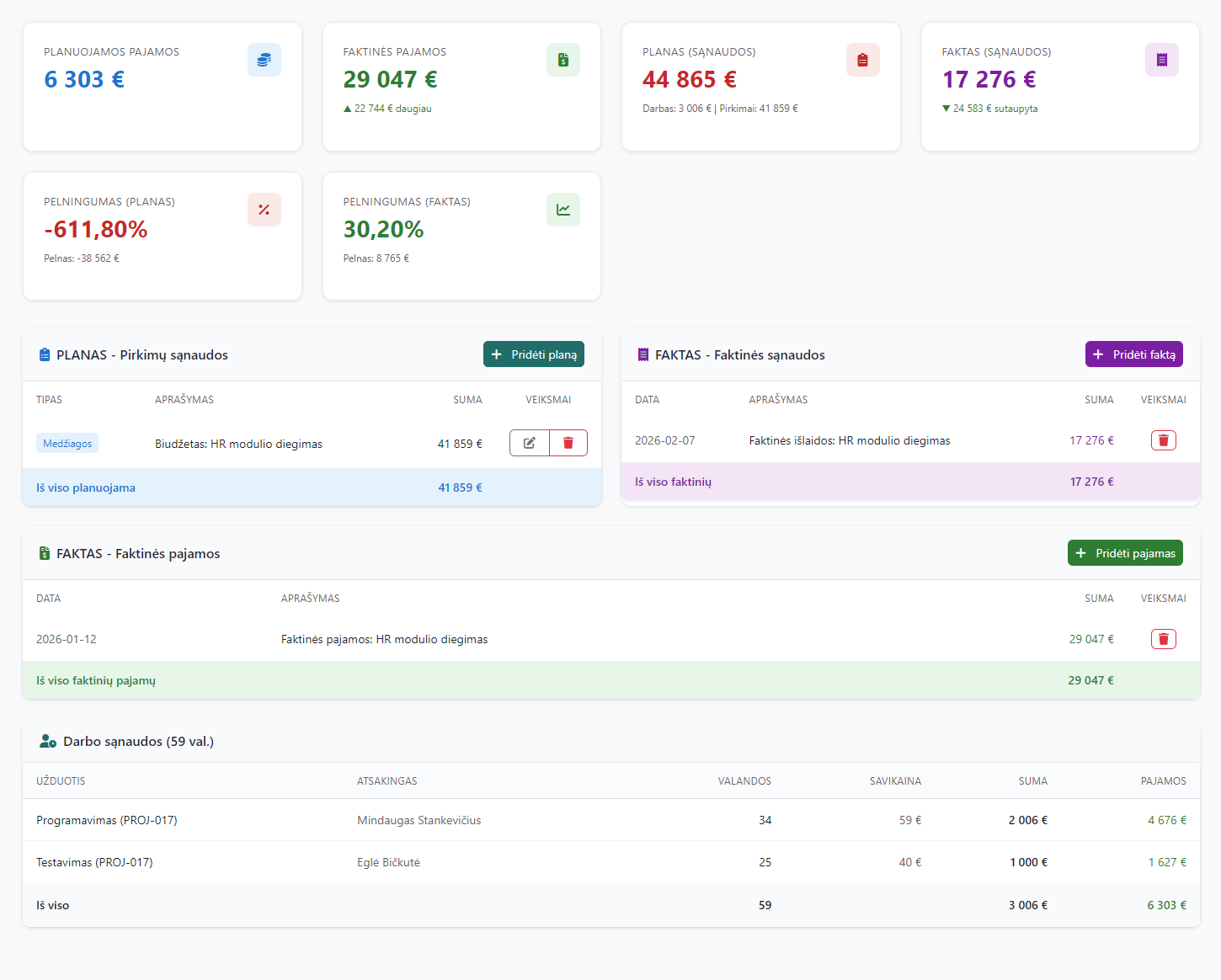Click the chart line icon in Pelningumas (faktas) card
The image size is (1221, 980).
tap(563, 210)
